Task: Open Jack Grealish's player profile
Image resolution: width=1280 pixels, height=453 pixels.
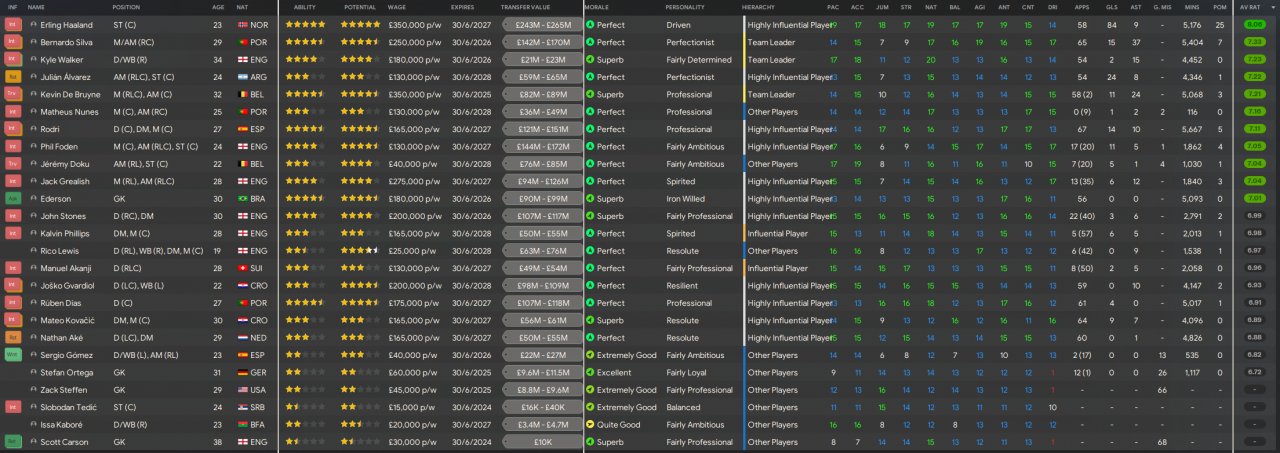Action: (64, 181)
